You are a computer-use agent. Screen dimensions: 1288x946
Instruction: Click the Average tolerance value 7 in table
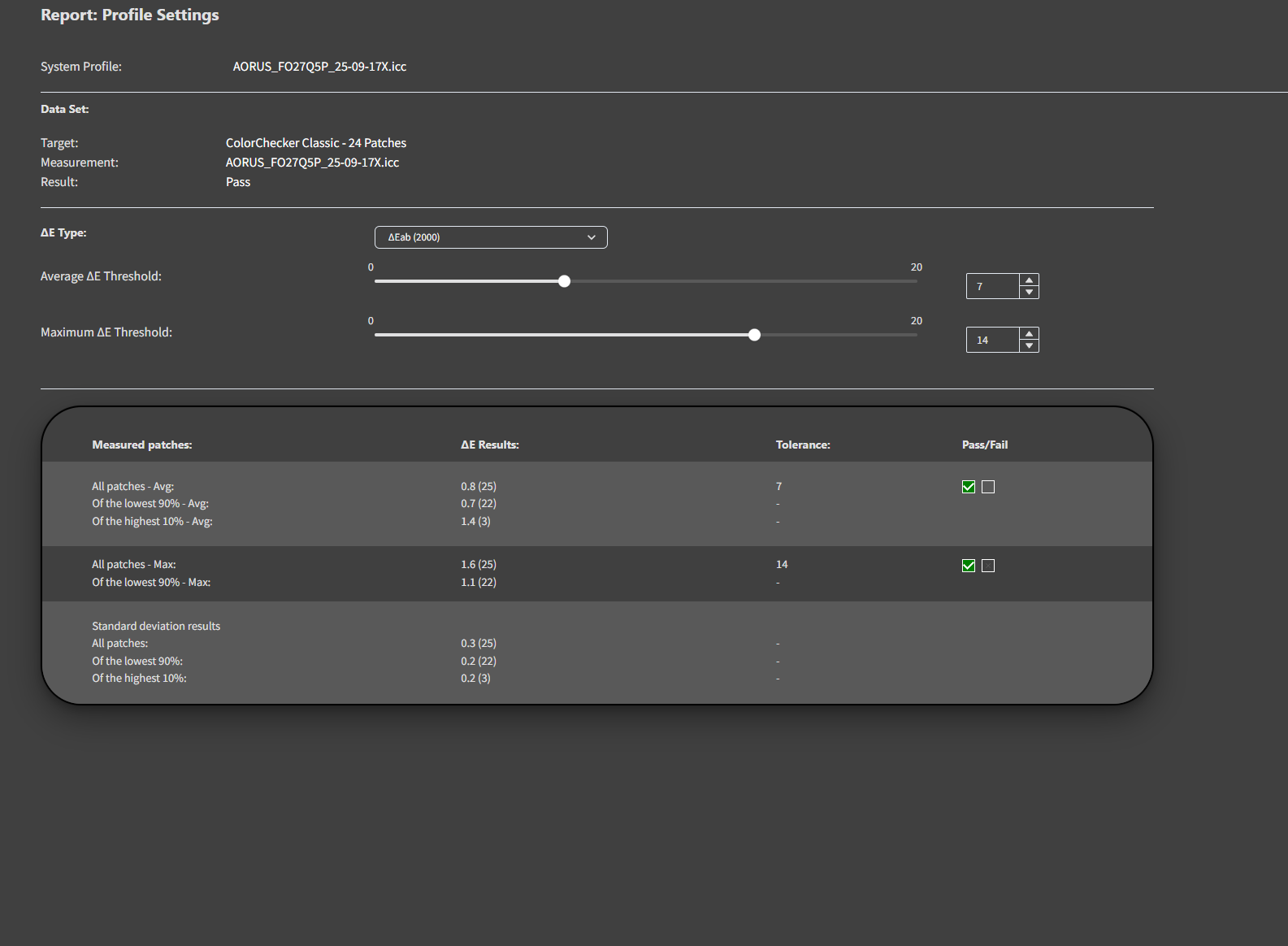pyautogui.click(x=778, y=486)
